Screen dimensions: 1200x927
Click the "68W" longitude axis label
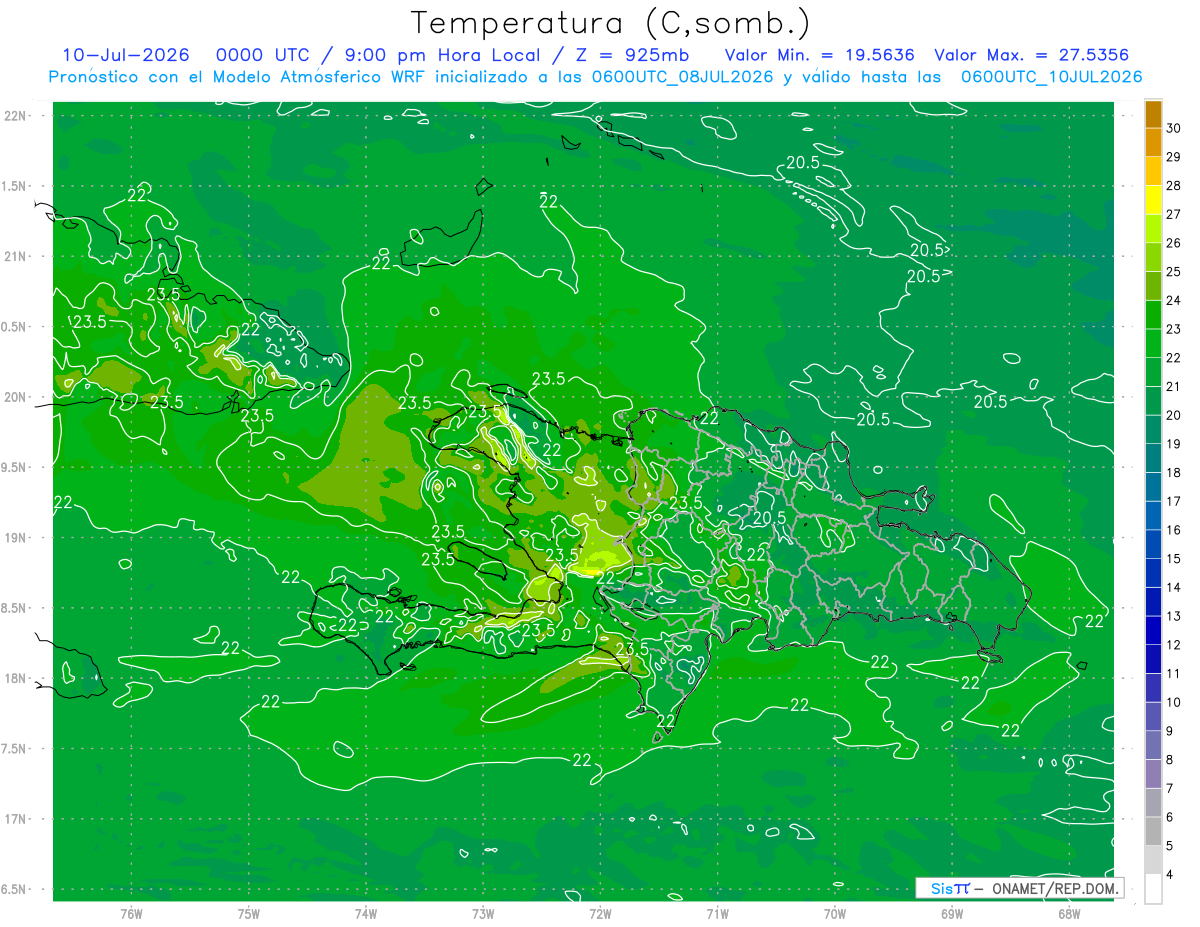pos(1069,914)
